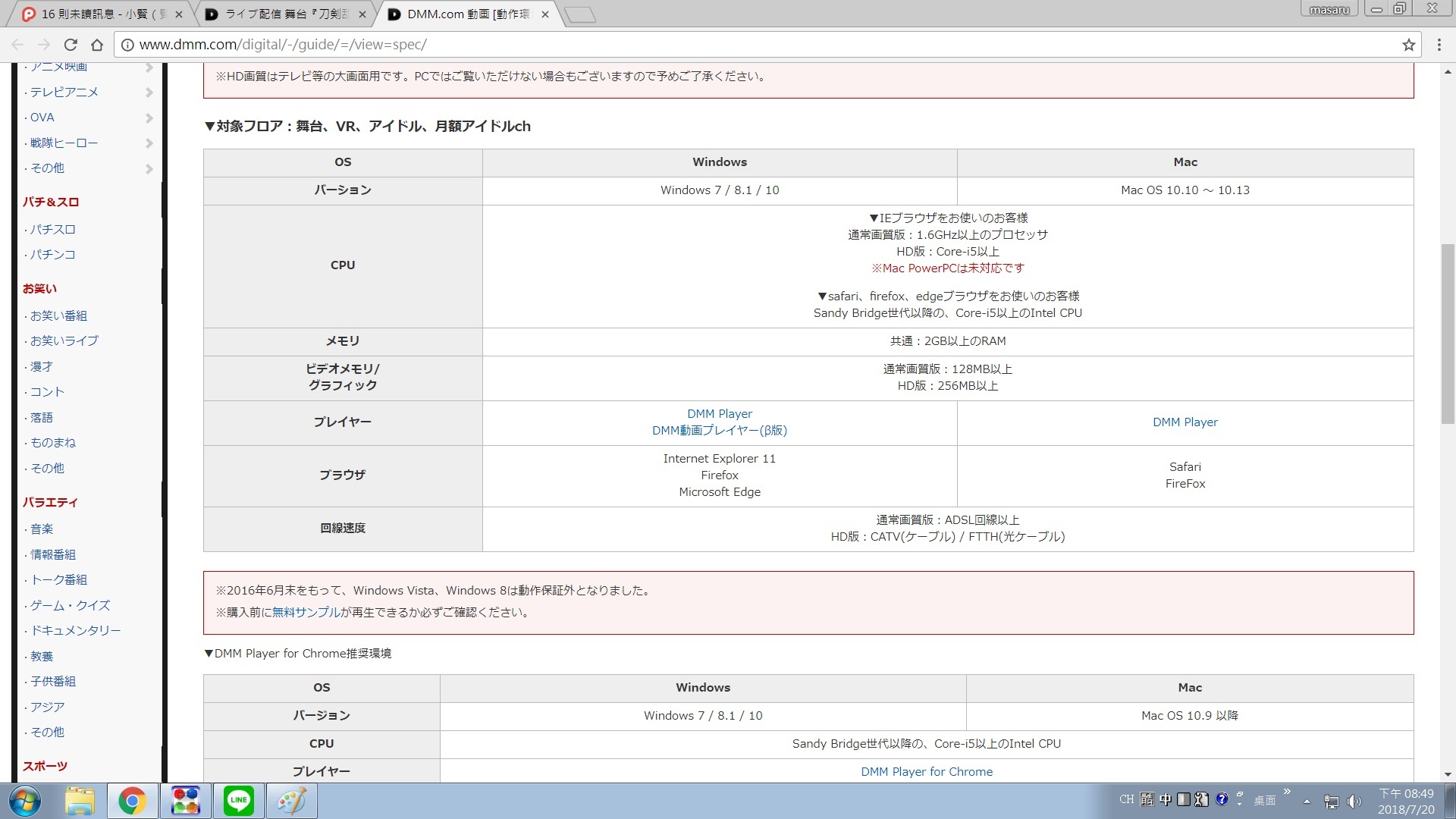Open 戦隊ヒーロー sidebar link

[64, 143]
